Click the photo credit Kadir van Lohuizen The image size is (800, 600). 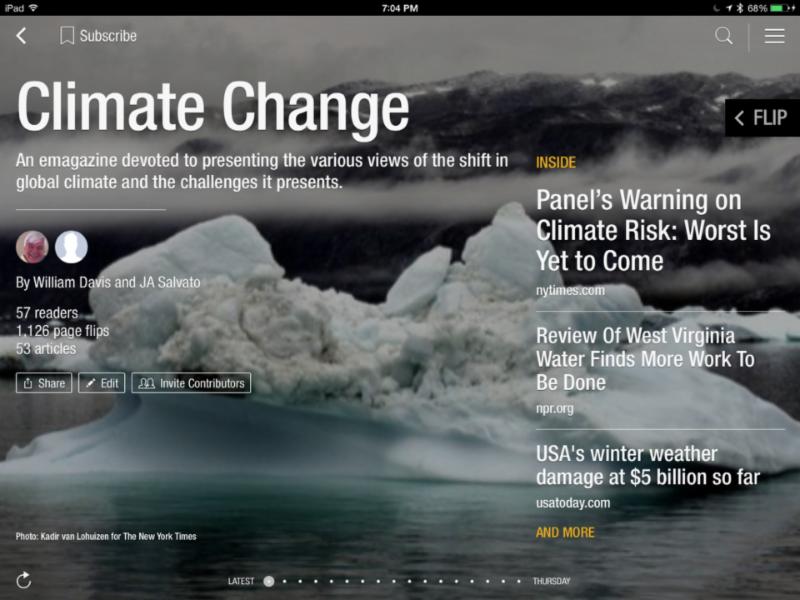click(106, 536)
